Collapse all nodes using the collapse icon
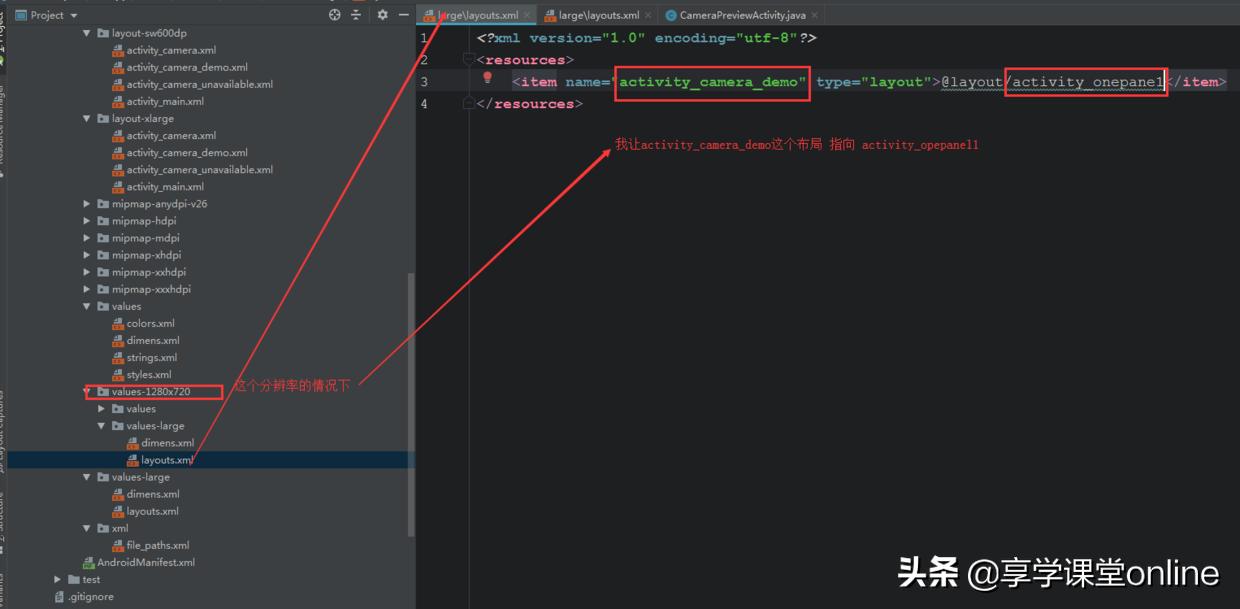The image size is (1240, 609). (357, 15)
